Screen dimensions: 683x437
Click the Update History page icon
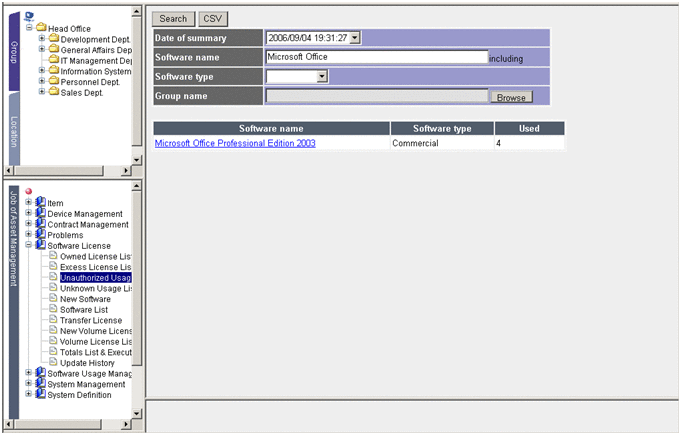pos(53,362)
